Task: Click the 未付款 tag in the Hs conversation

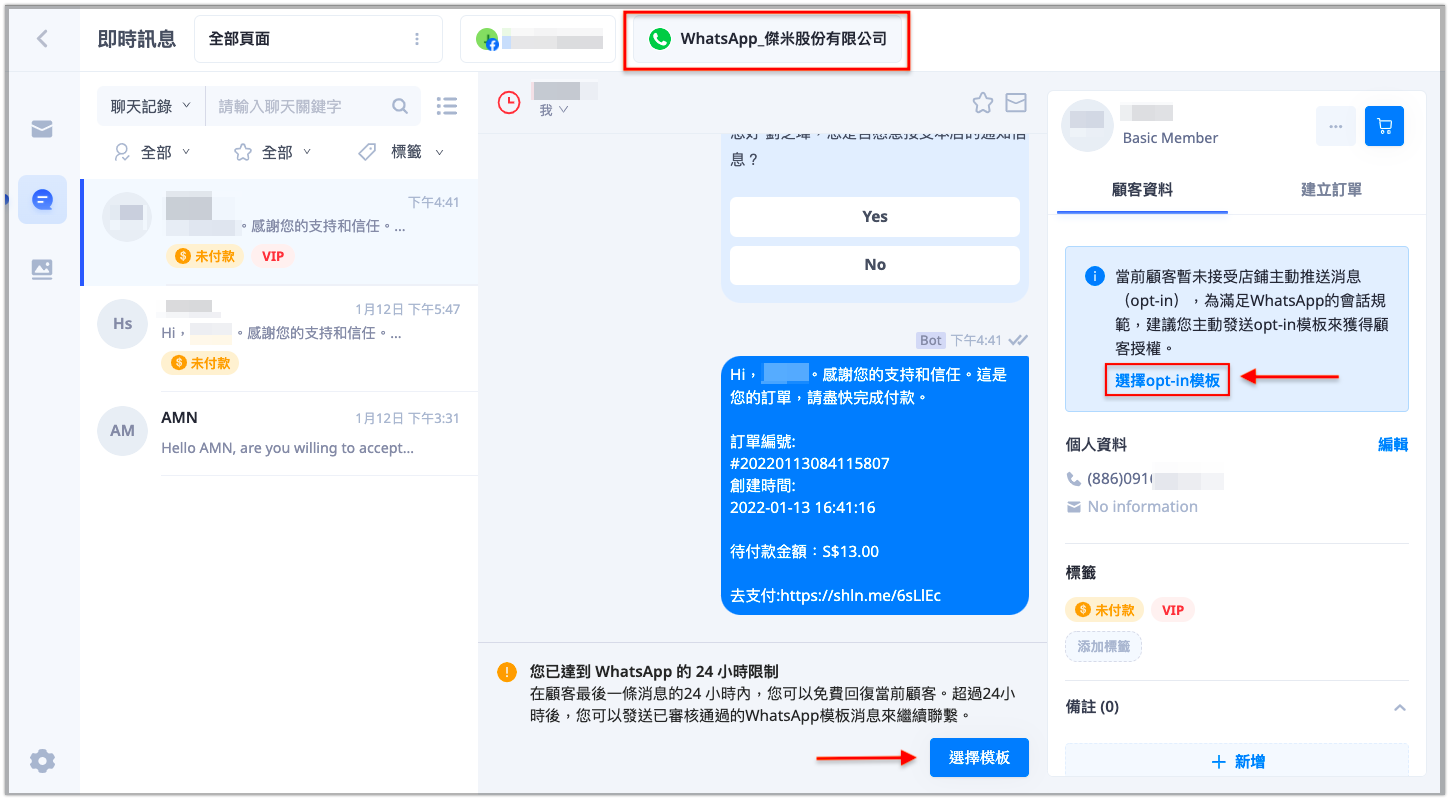Action: click(x=200, y=363)
